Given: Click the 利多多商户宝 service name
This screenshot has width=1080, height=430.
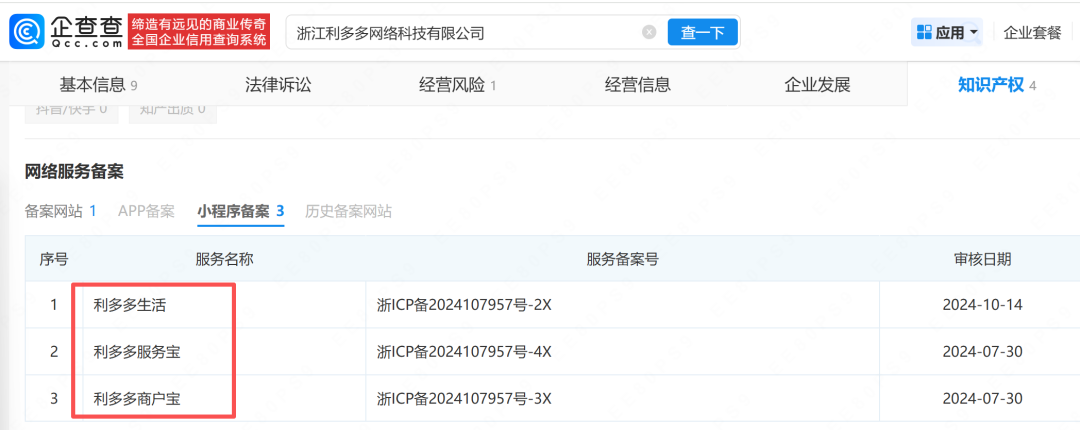Looking at the screenshot, I should [137, 398].
